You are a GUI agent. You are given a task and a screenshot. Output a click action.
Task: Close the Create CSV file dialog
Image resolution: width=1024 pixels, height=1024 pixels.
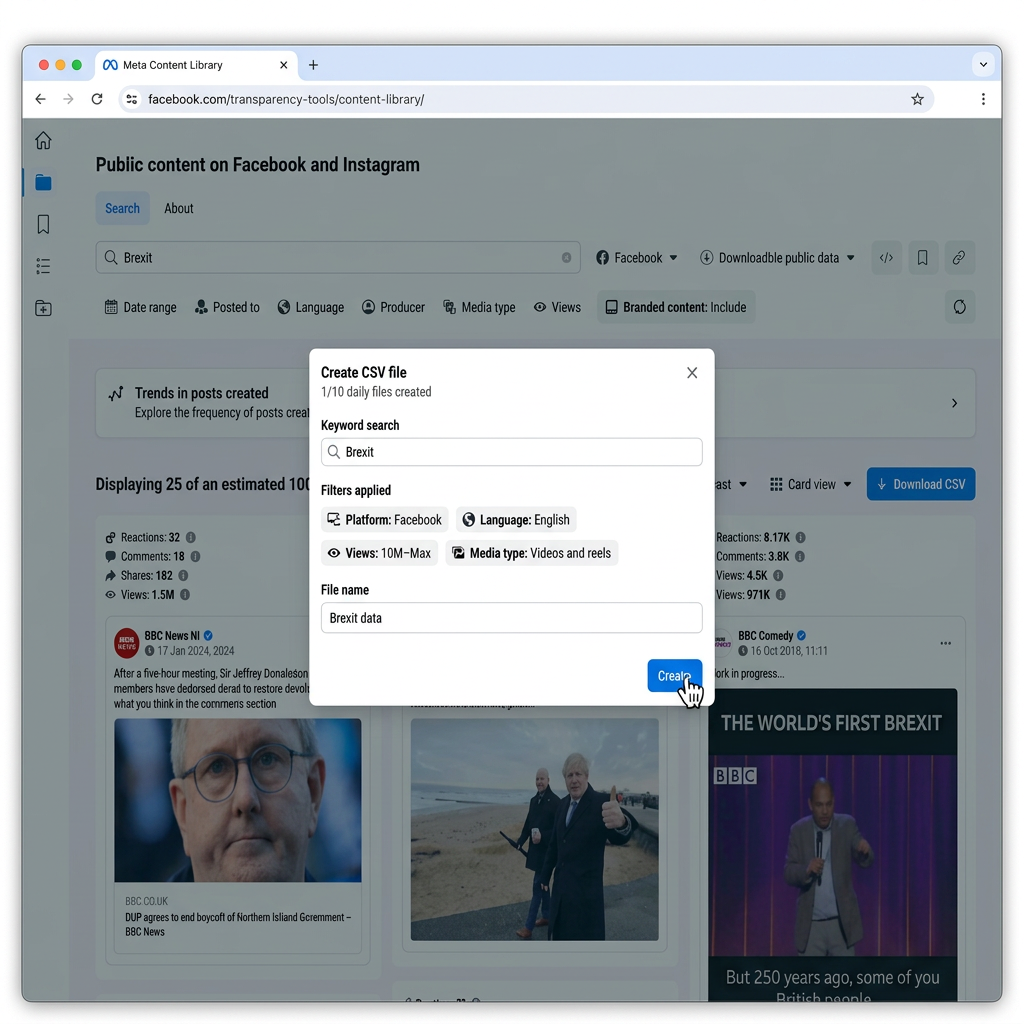pyautogui.click(x=692, y=372)
